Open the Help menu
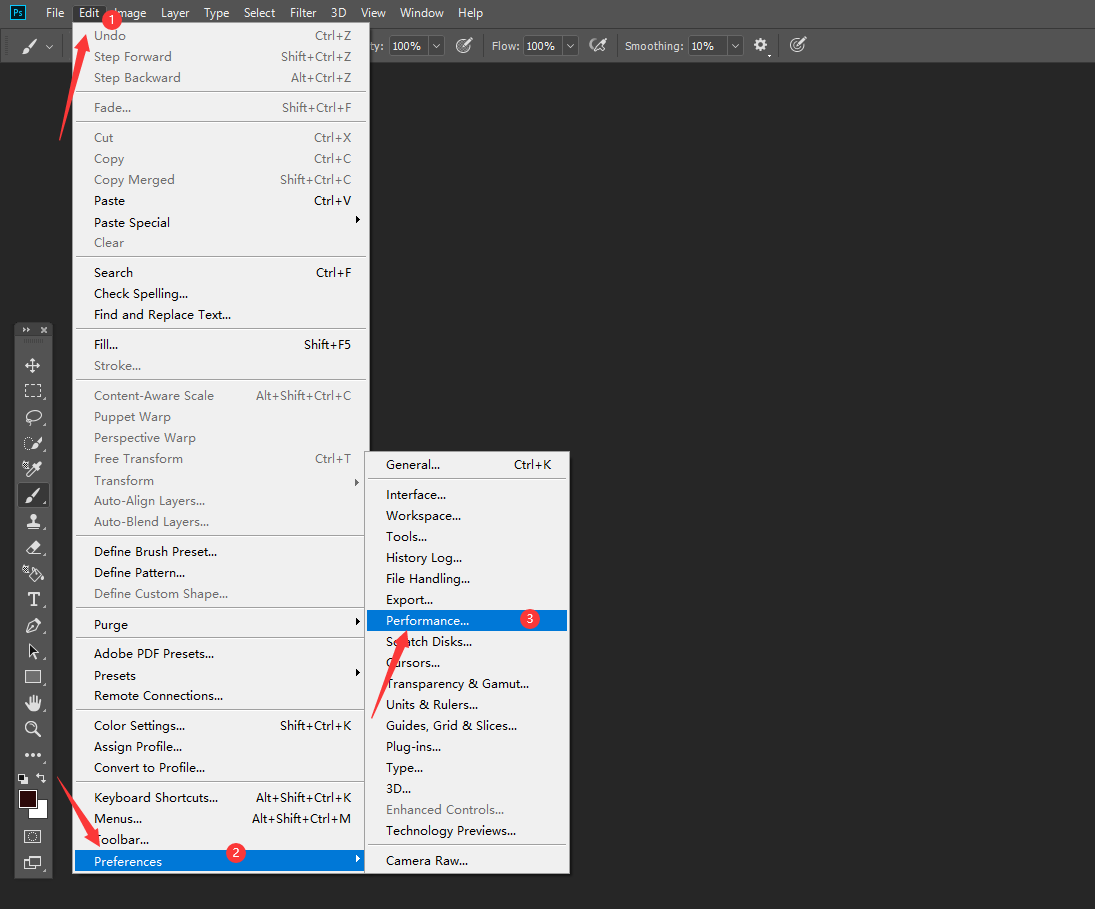 (x=470, y=13)
